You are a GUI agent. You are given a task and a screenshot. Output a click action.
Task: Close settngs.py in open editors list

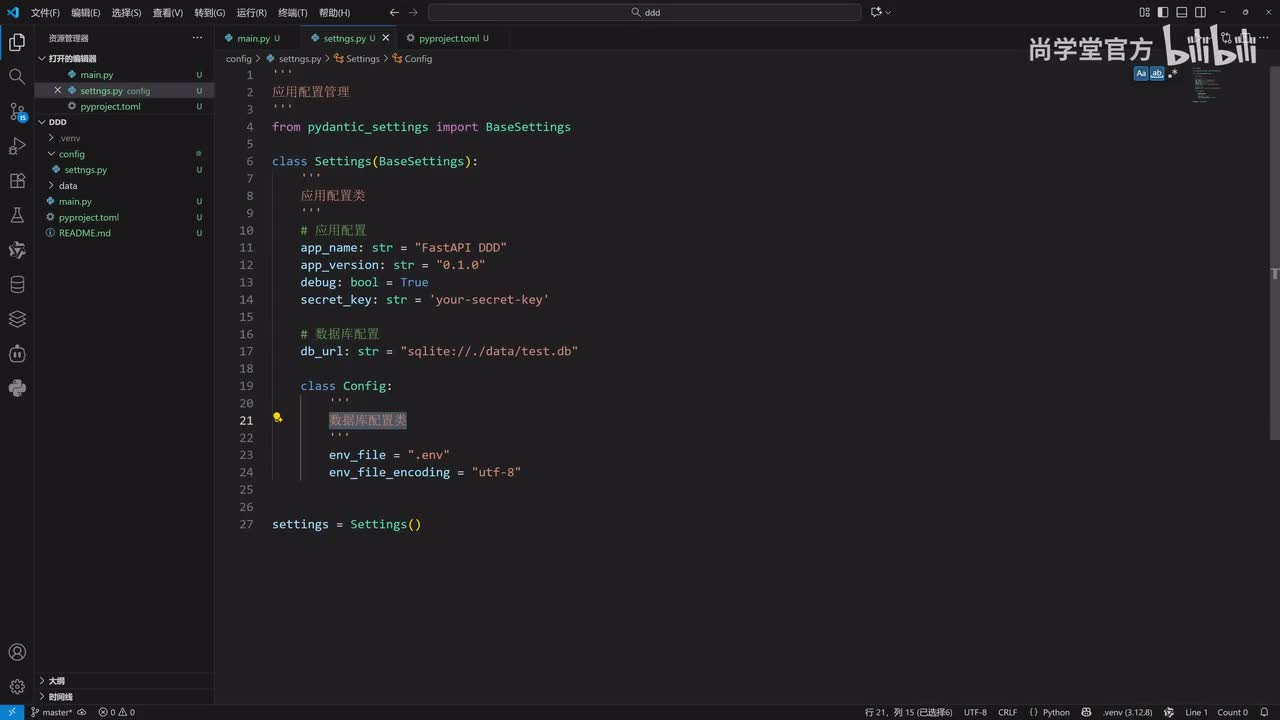click(57, 90)
